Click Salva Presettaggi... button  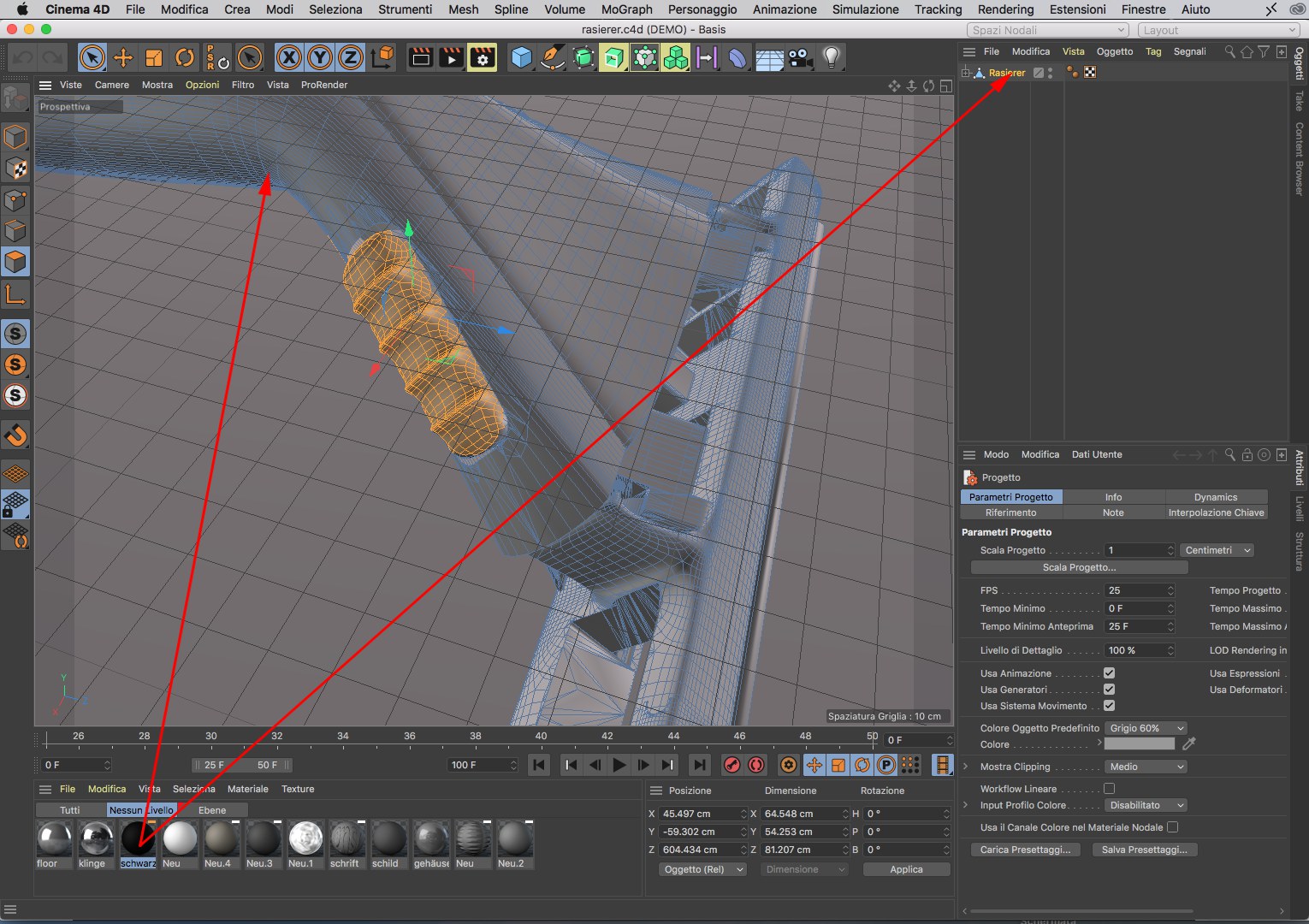pyautogui.click(x=1145, y=850)
